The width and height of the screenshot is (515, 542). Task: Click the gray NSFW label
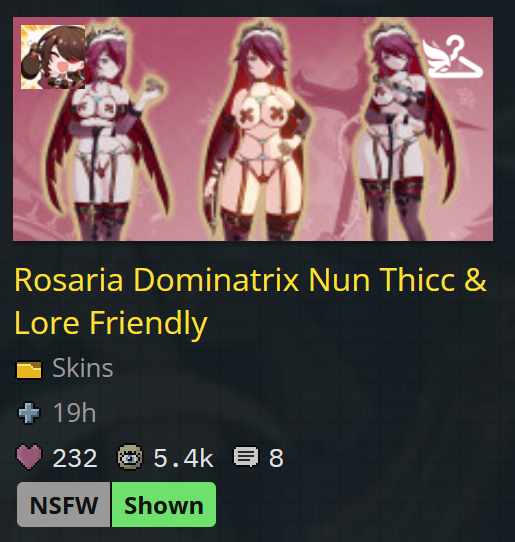(x=64, y=505)
